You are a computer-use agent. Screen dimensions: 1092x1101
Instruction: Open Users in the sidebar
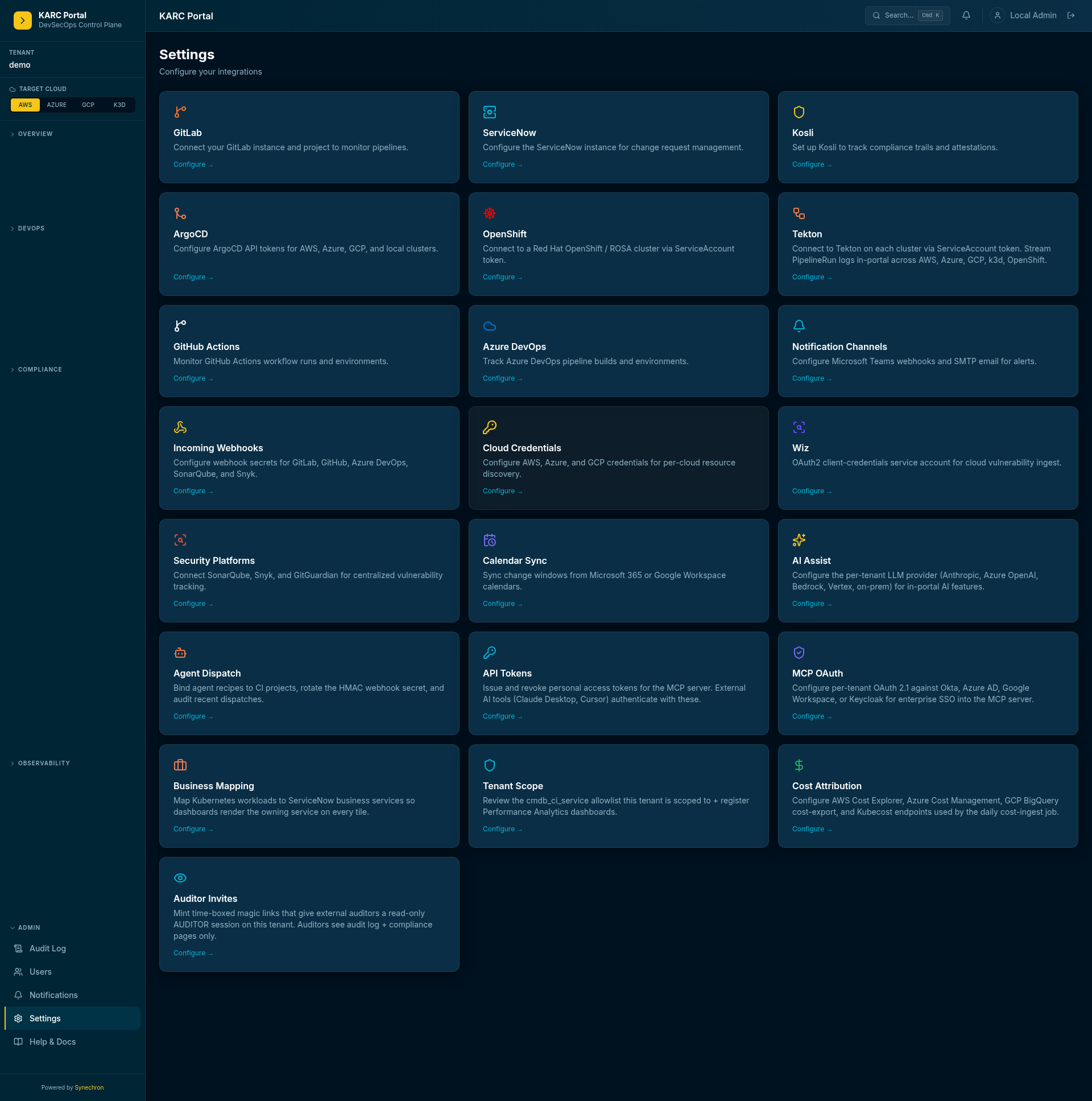(72, 972)
